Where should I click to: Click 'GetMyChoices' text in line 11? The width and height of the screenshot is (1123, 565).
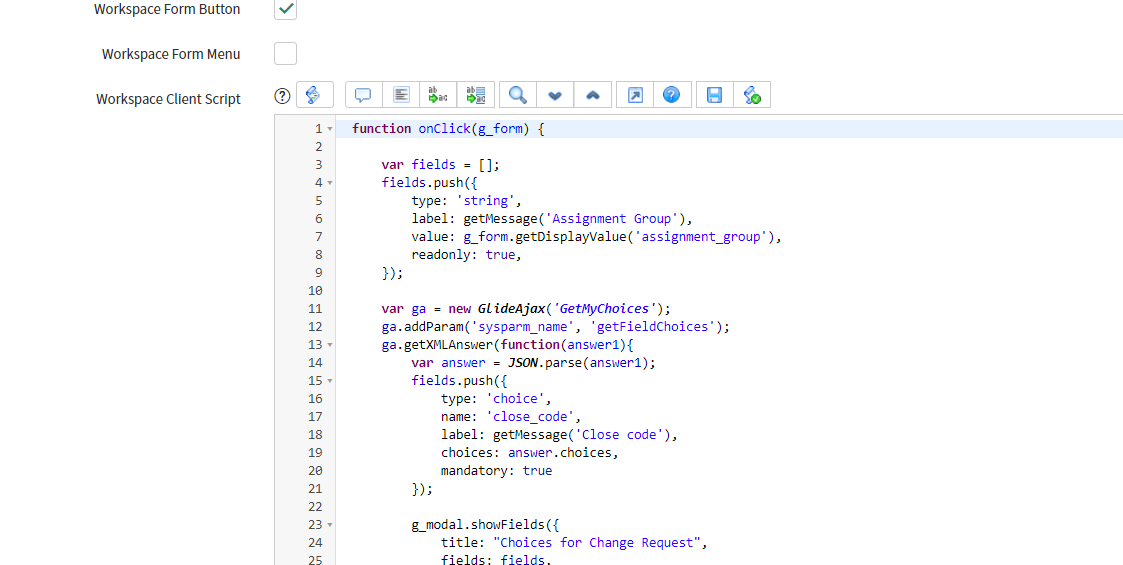604,309
